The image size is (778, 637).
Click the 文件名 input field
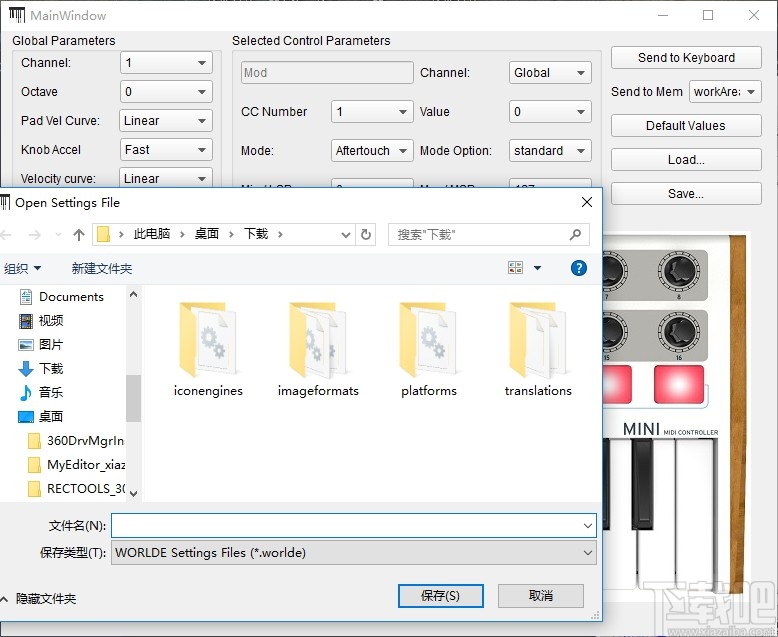[x=345, y=525]
